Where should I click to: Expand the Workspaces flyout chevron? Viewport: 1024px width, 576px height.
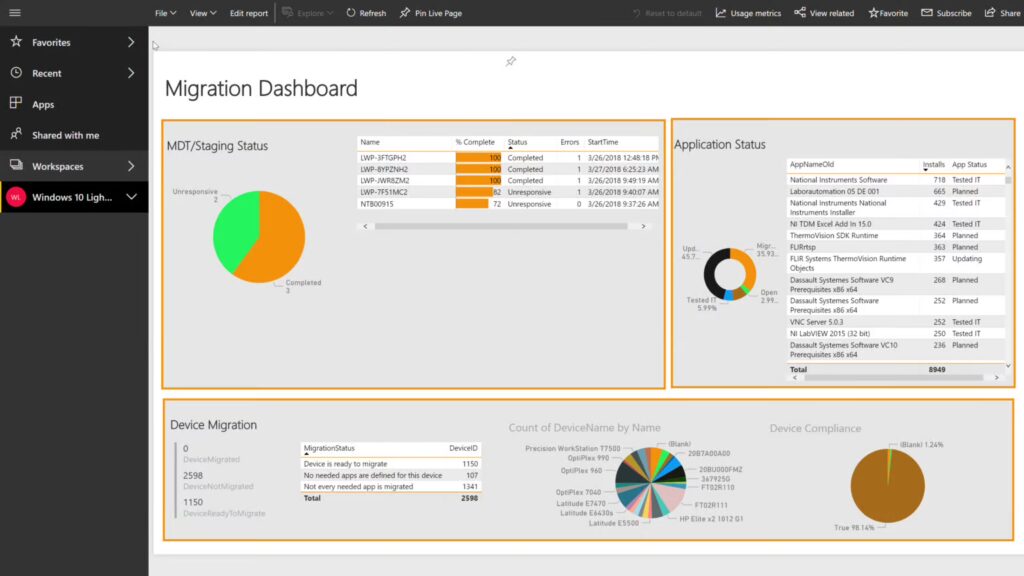(x=131, y=166)
